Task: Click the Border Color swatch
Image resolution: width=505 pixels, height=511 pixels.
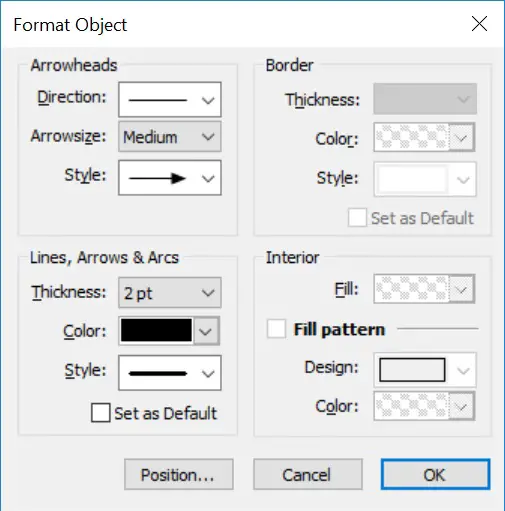Action: click(x=411, y=137)
